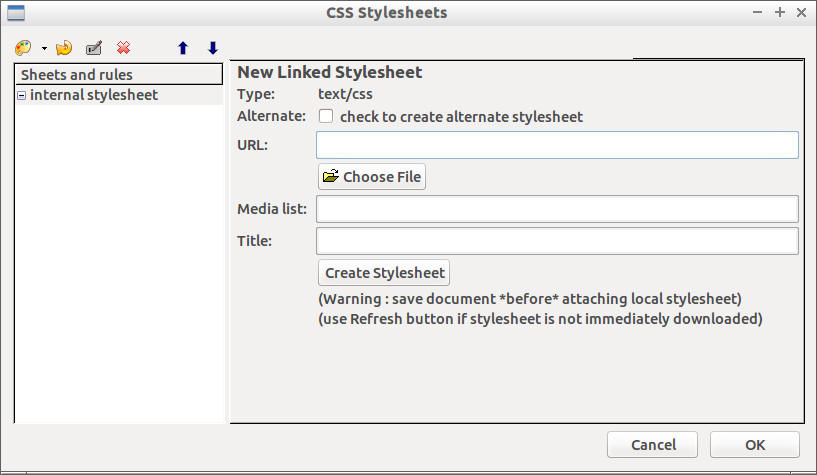The width and height of the screenshot is (817, 475).
Task: Click the orange refresh arrow icon
Action: click(x=64, y=48)
